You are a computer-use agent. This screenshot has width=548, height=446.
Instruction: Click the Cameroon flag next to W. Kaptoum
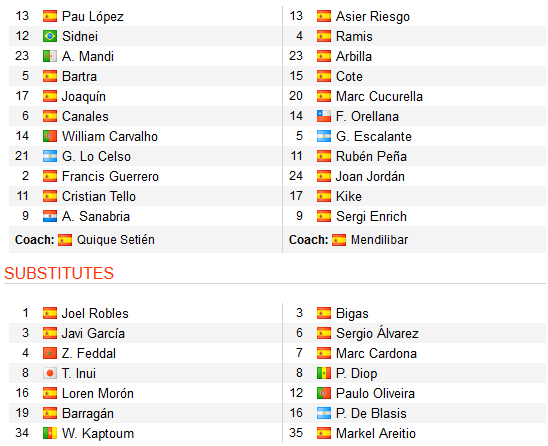pyautogui.click(x=50, y=433)
